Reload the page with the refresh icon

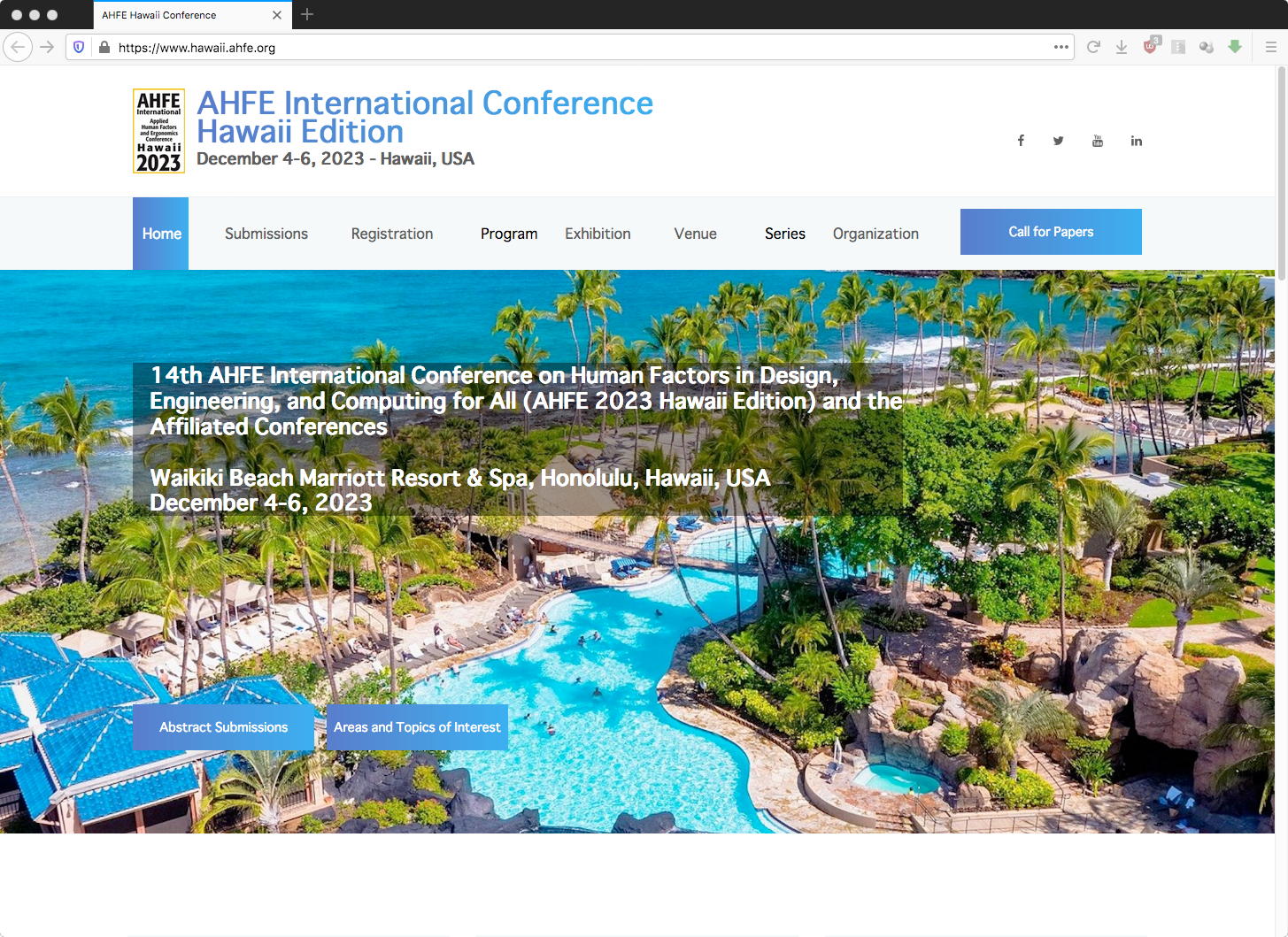tap(1093, 47)
